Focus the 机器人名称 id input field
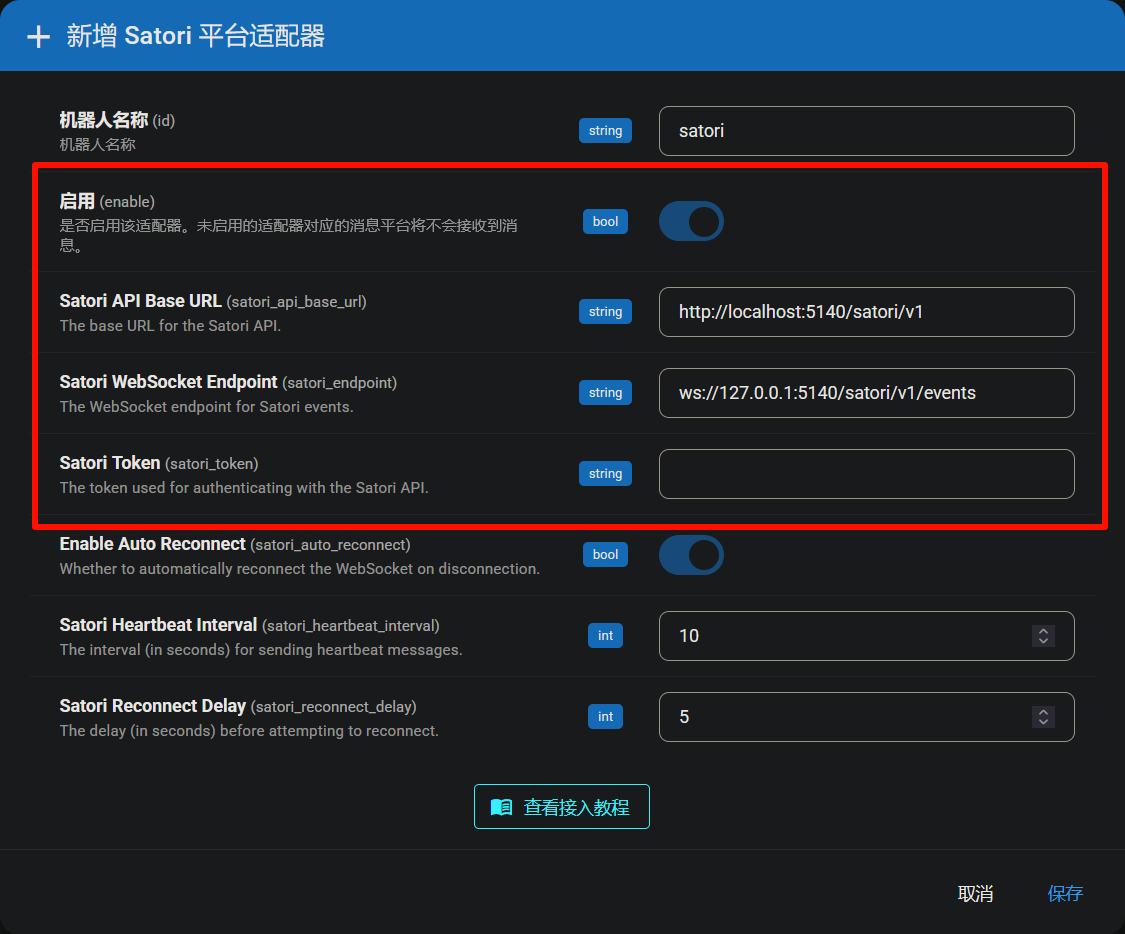This screenshot has width=1125, height=934. point(867,131)
